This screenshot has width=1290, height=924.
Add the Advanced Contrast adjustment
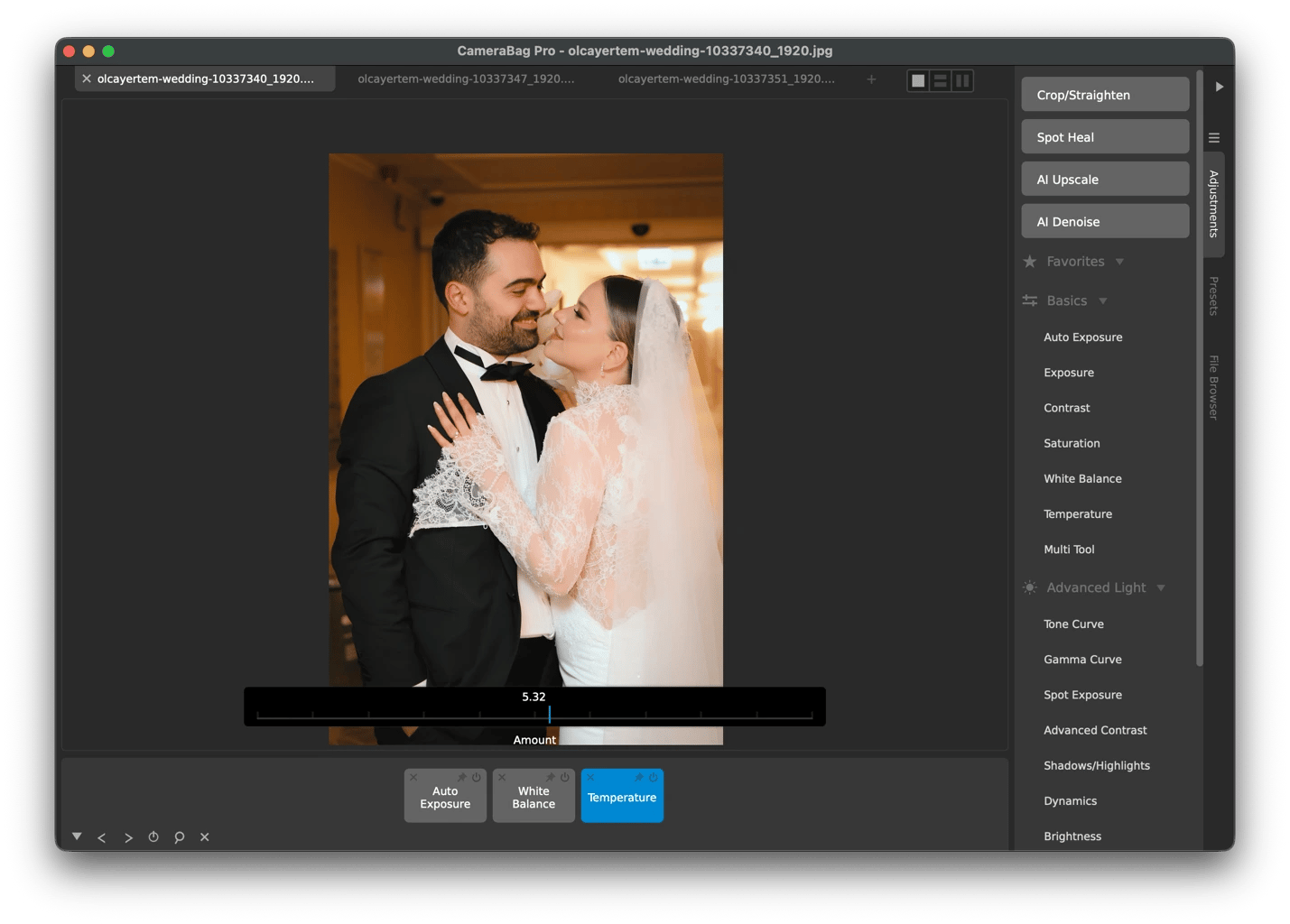pyautogui.click(x=1095, y=730)
